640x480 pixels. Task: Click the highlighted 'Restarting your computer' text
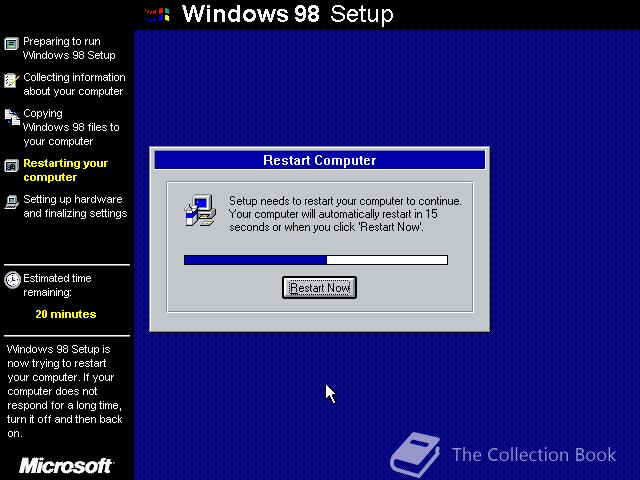click(x=65, y=170)
